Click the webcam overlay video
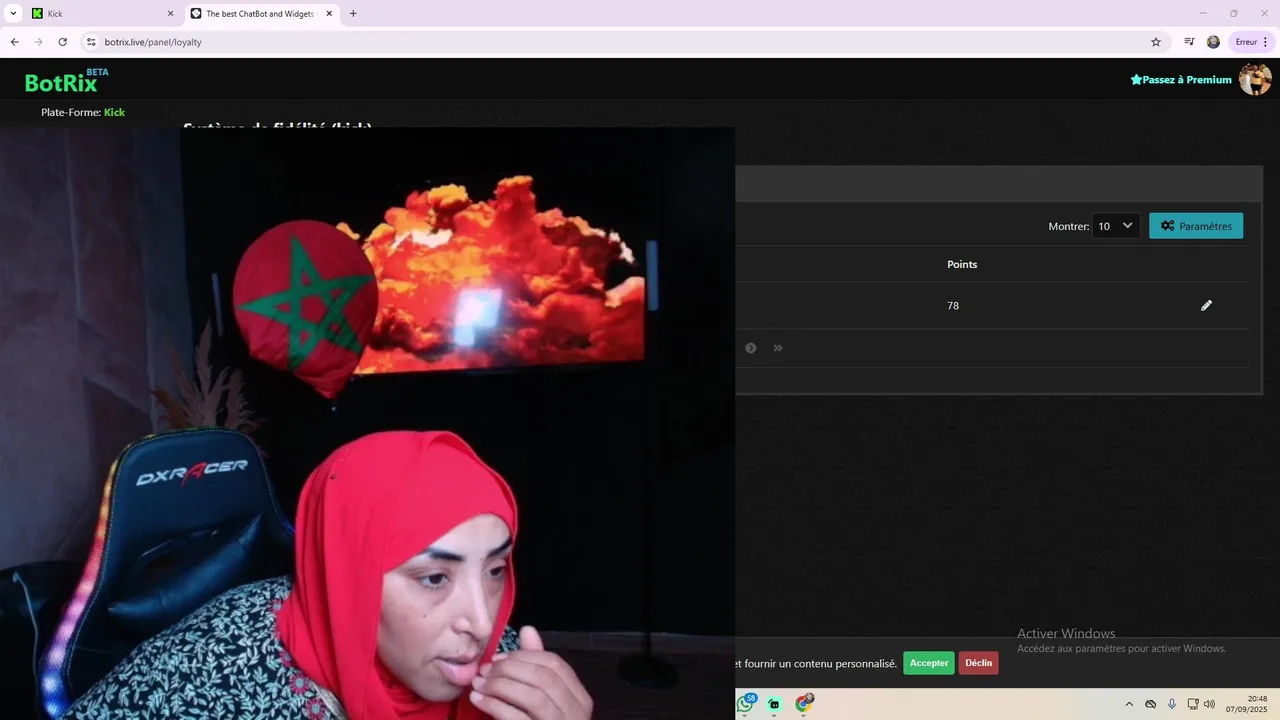Image resolution: width=1280 pixels, height=720 pixels. point(367,423)
